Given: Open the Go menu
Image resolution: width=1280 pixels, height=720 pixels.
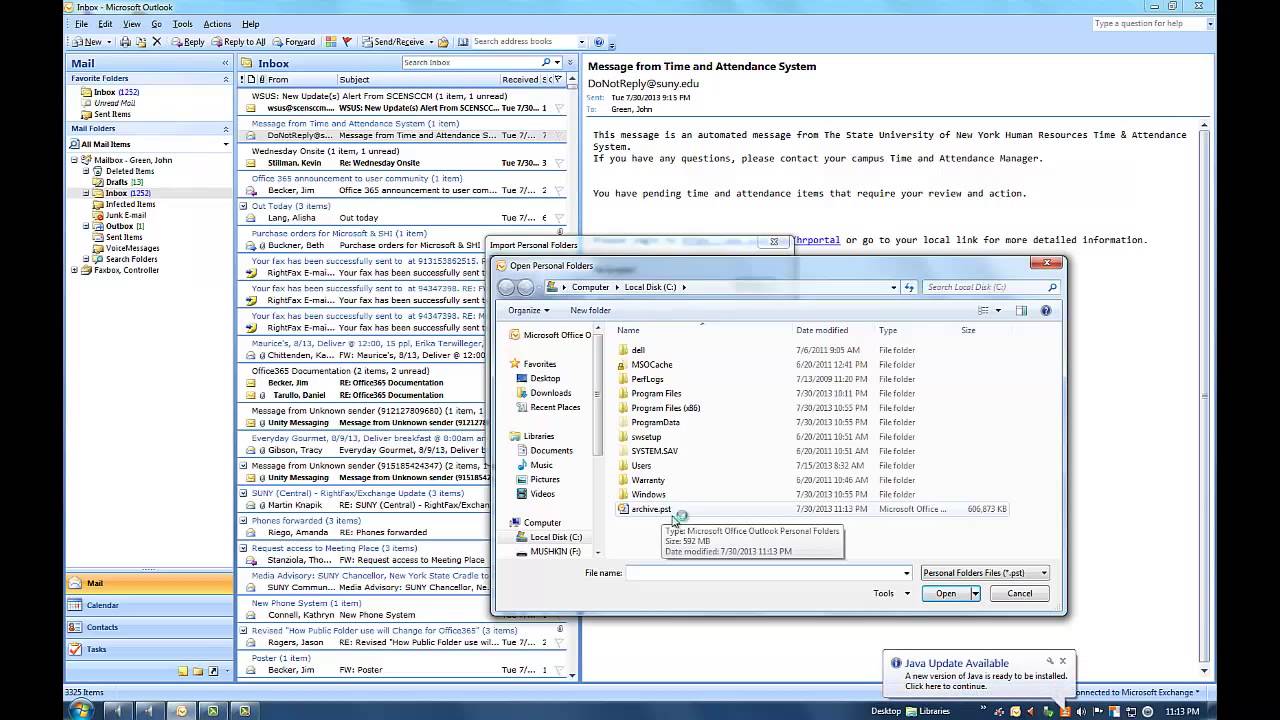Looking at the screenshot, I should [x=157, y=24].
